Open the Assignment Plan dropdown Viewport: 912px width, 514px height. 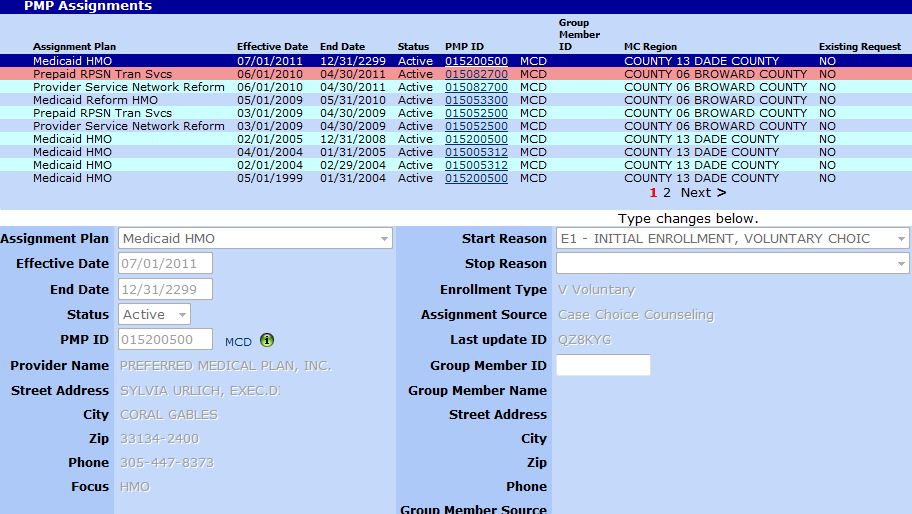(x=255, y=238)
